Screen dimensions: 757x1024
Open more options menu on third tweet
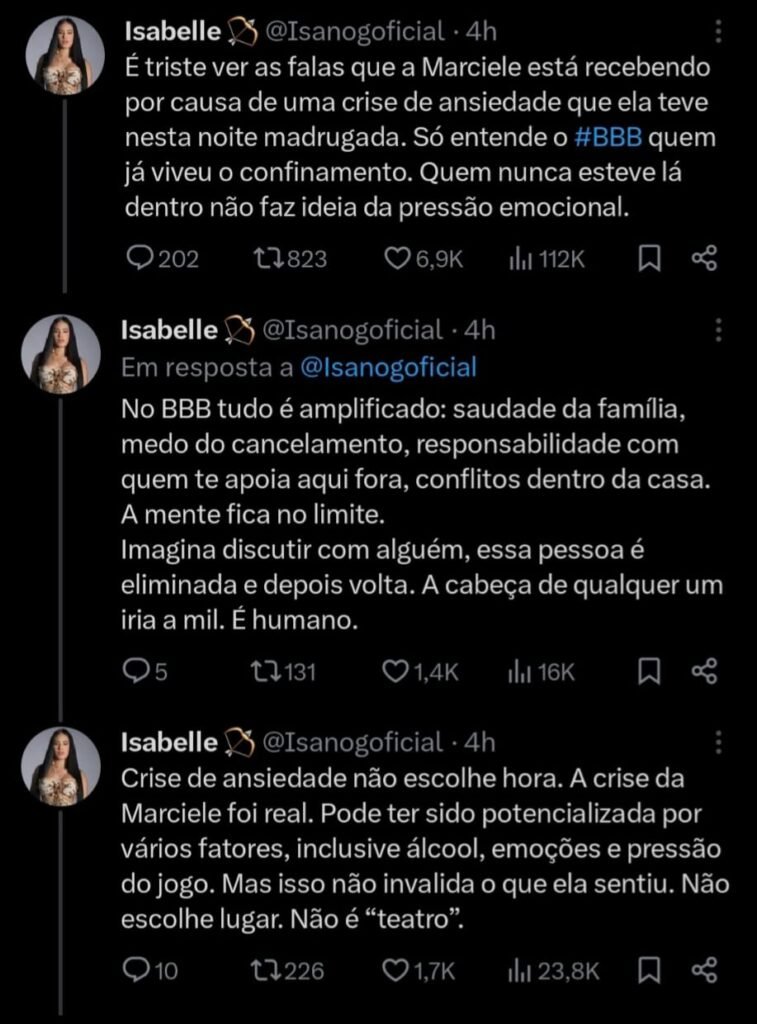pyautogui.click(x=720, y=743)
